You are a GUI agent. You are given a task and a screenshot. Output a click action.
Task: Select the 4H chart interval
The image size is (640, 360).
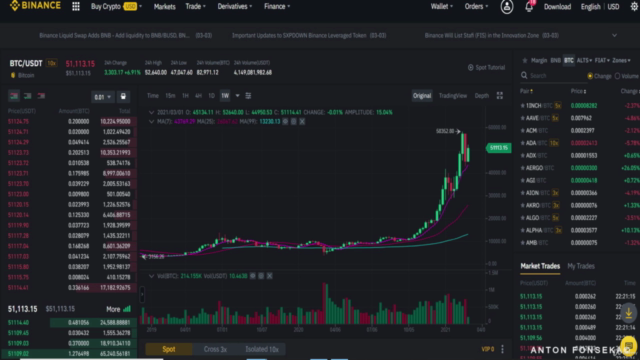coord(198,96)
